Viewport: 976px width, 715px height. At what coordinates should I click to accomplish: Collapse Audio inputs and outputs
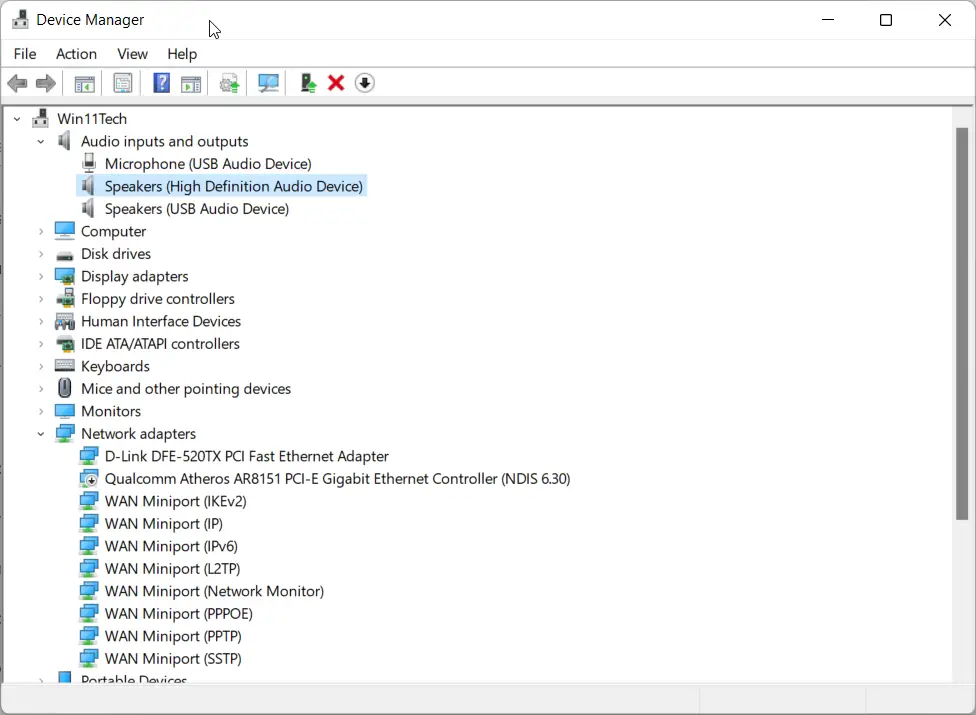(40, 142)
